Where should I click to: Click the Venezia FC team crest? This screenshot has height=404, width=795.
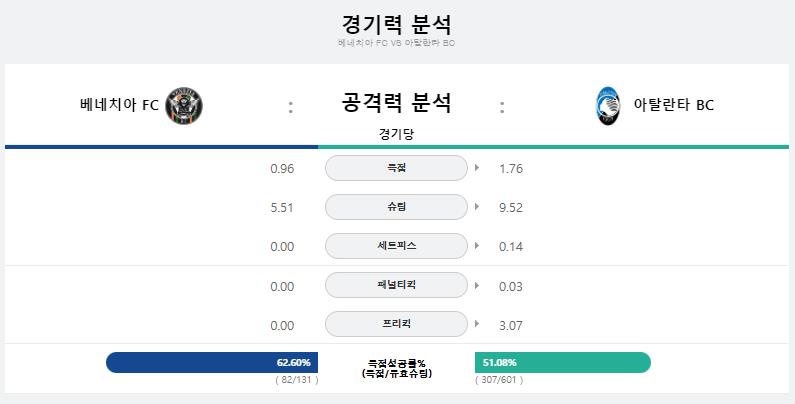[x=184, y=106]
